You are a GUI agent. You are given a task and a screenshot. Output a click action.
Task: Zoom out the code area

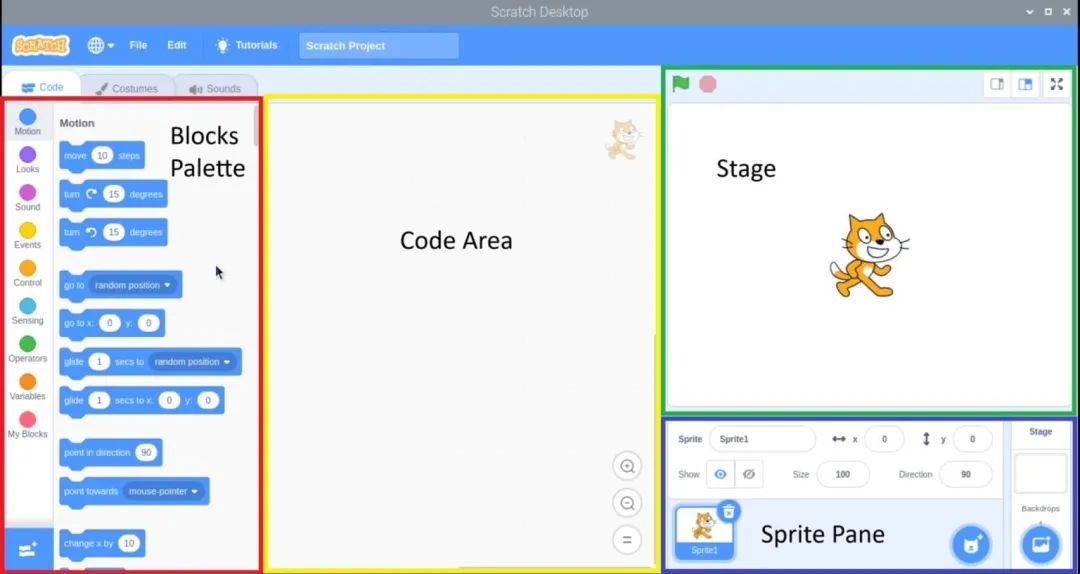(x=627, y=503)
